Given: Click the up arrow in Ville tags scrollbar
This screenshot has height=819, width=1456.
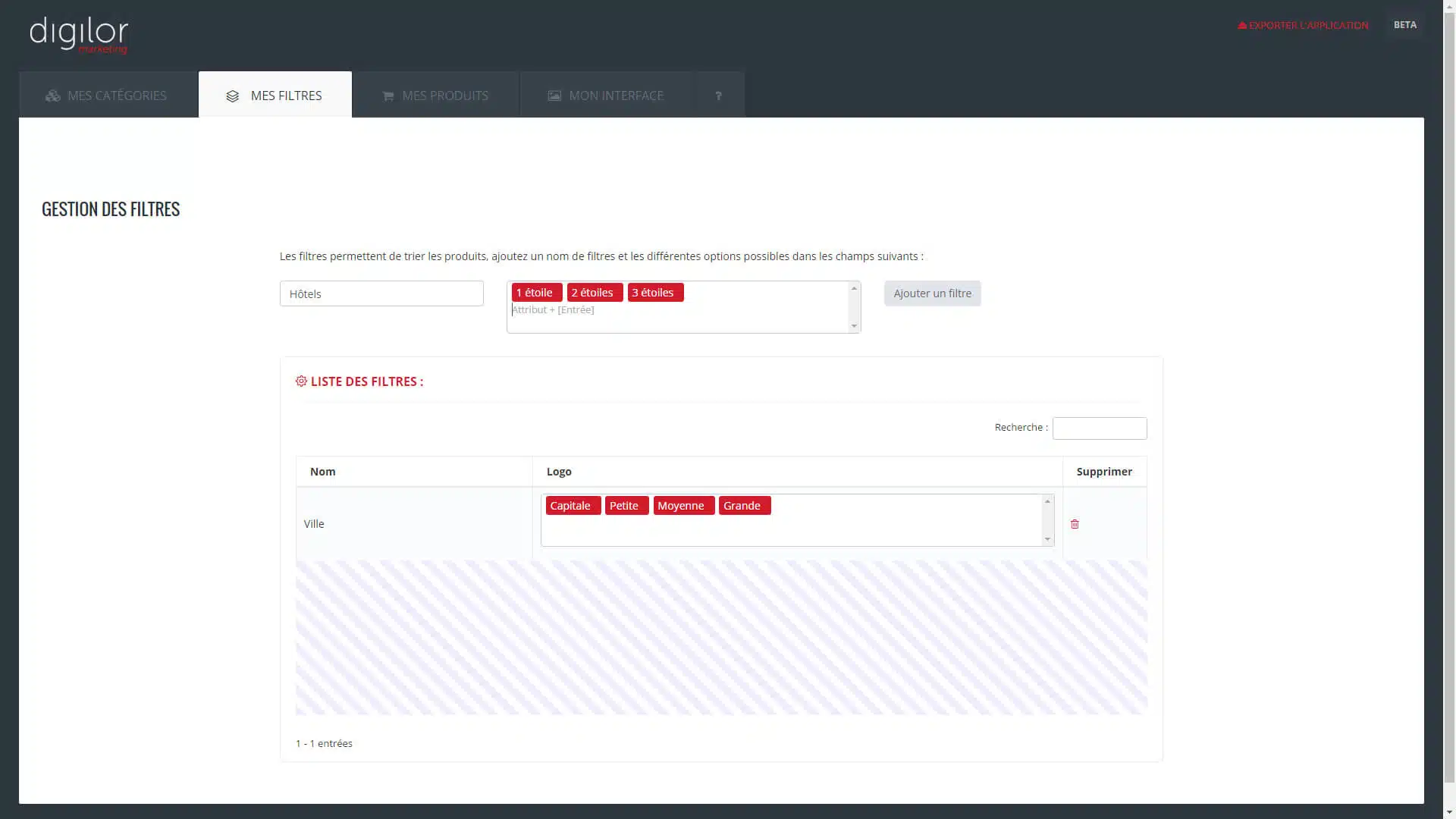Looking at the screenshot, I should point(1047,501).
